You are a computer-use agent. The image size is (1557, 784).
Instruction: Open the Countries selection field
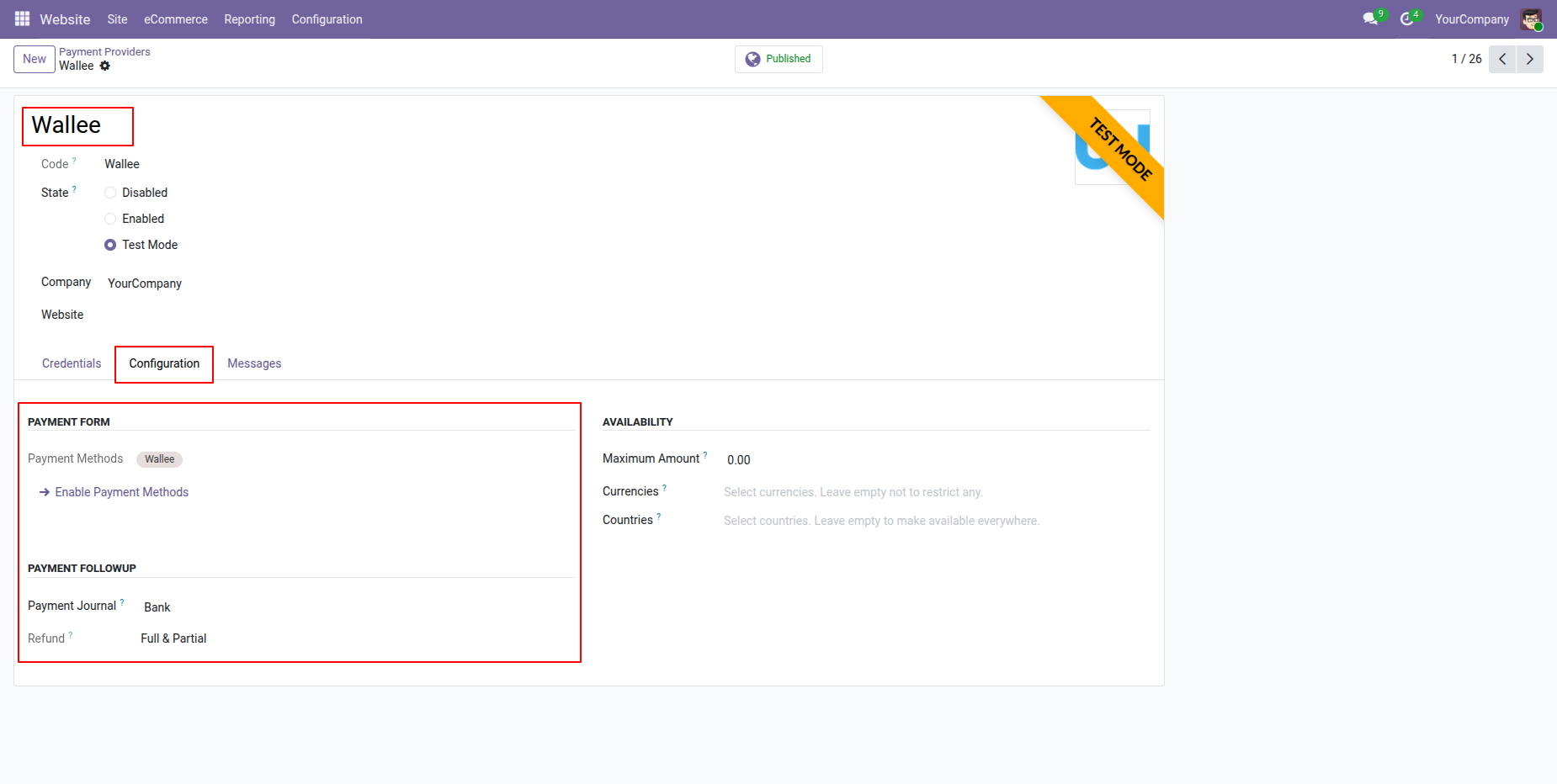(936, 521)
